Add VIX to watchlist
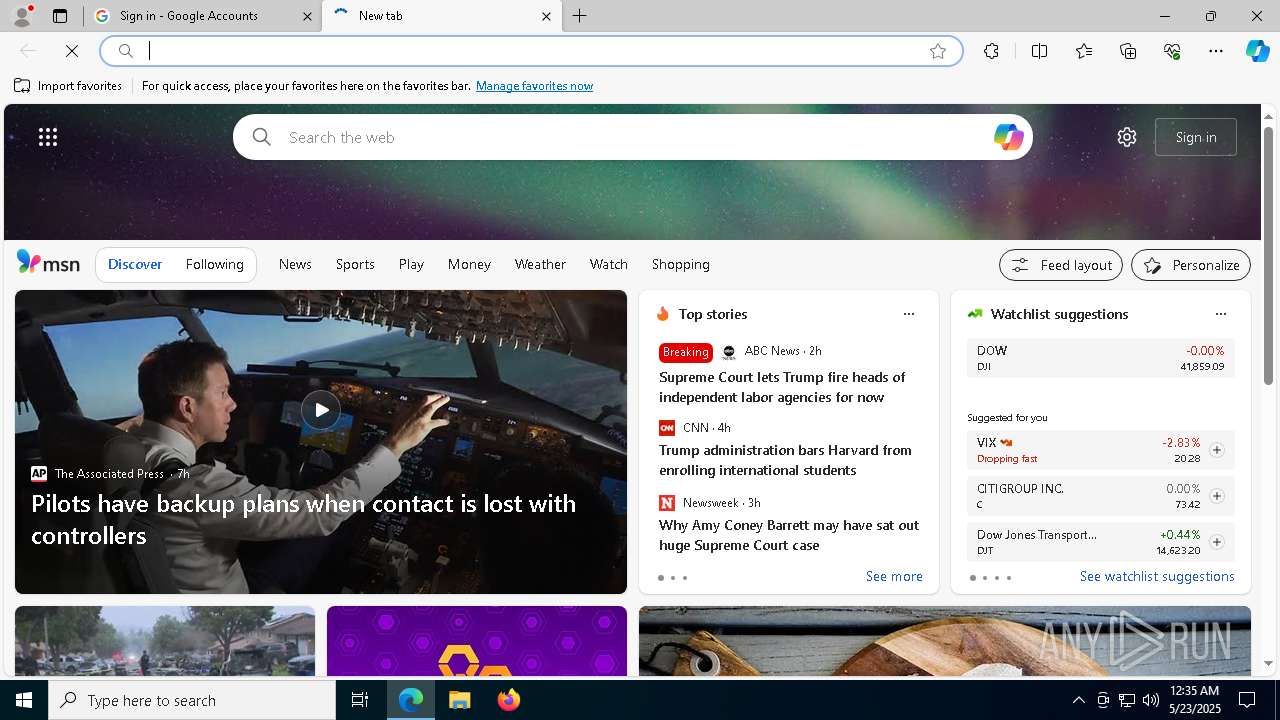1280x720 pixels. pos(1217,450)
